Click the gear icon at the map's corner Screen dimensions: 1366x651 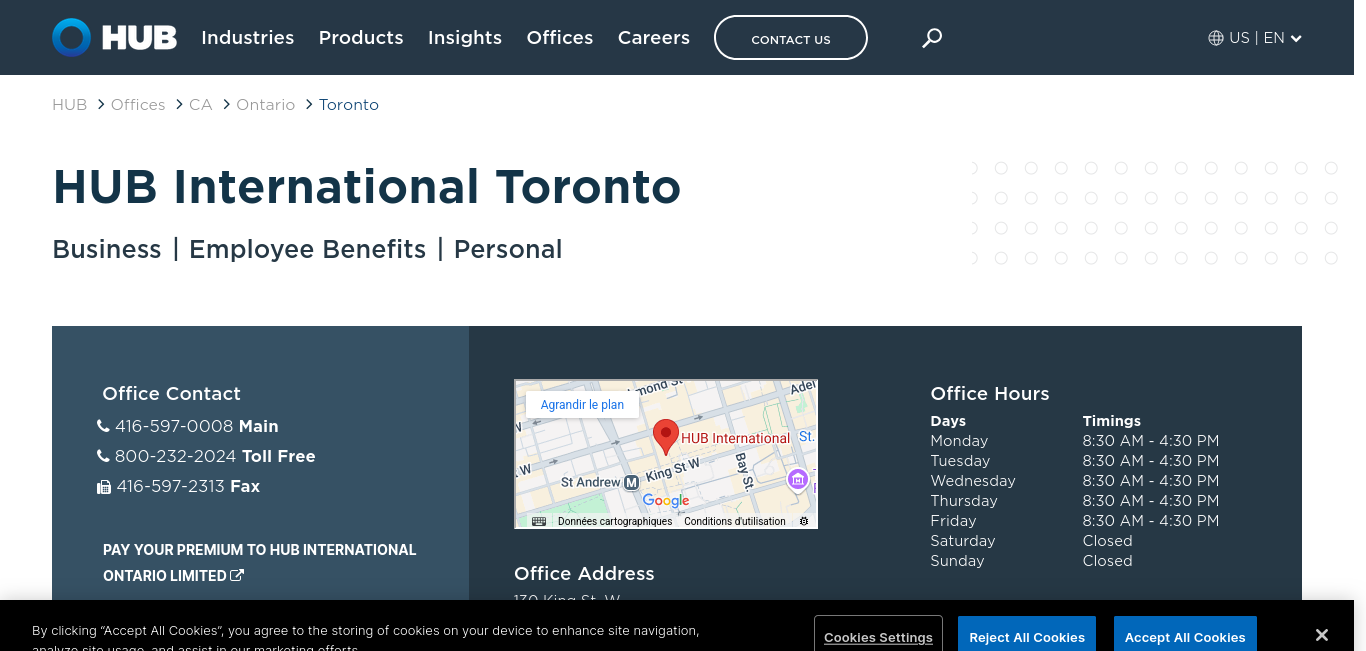tap(804, 521)
